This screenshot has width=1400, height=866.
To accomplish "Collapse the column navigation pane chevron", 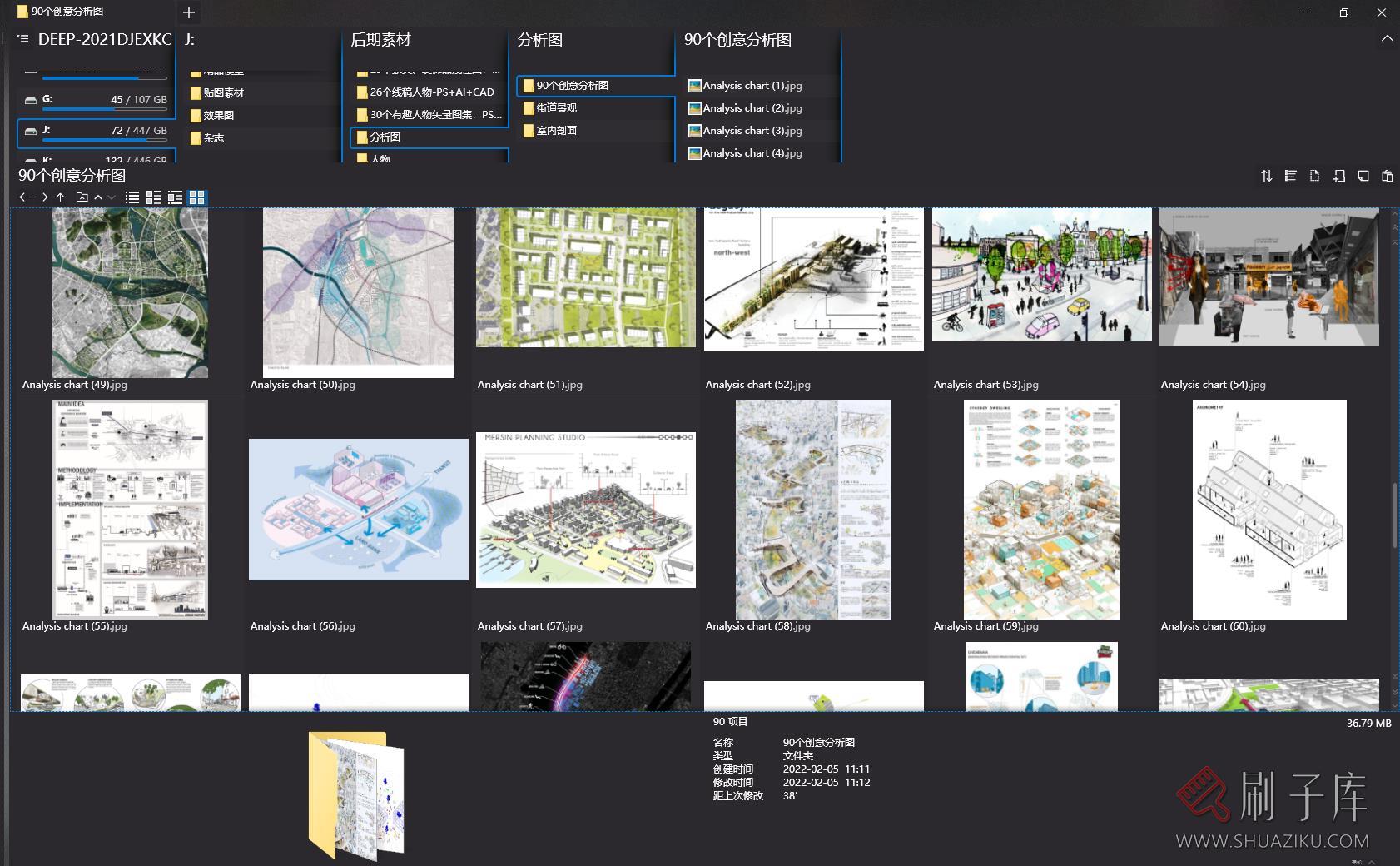I will click(1387, 39).
